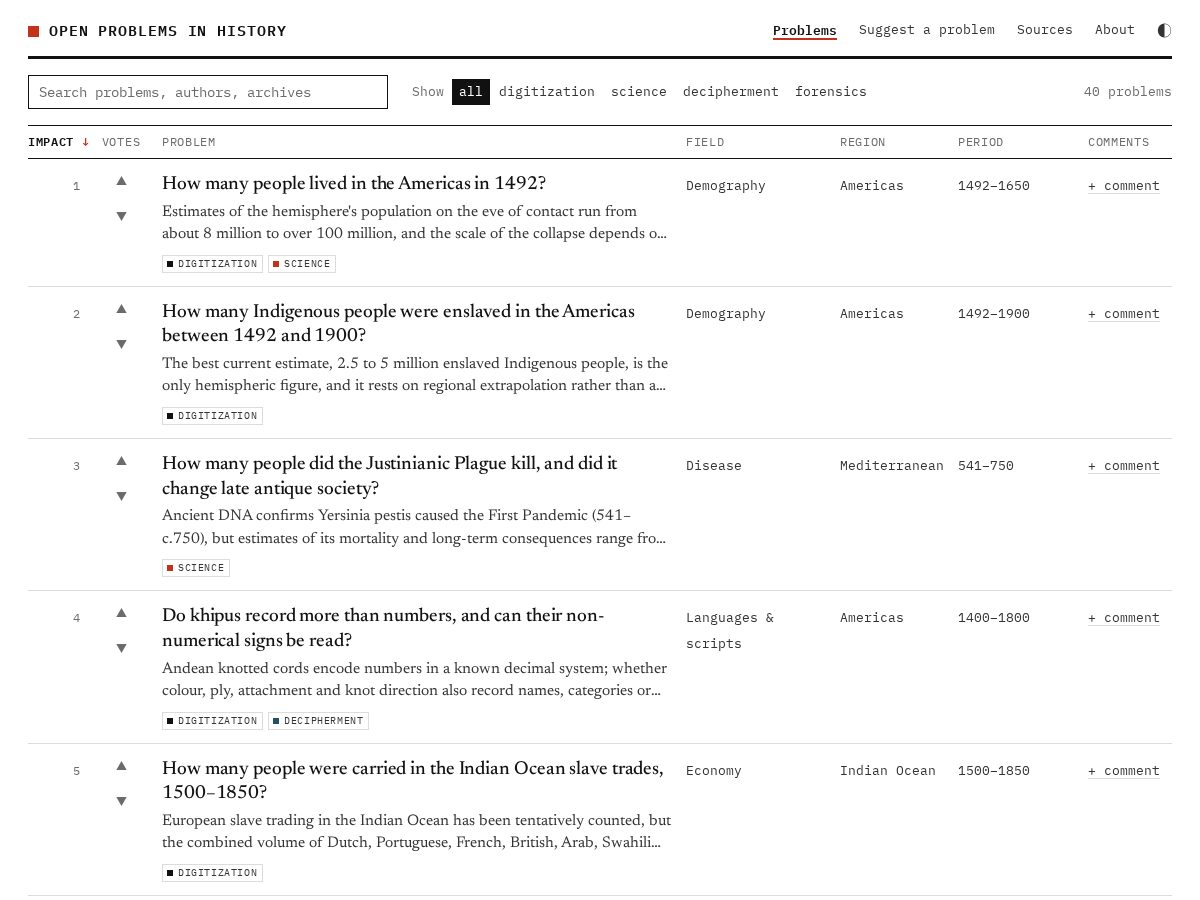This screenshot has width=1200, height=900.
Task: Click Digitization tag on Indian Ocean problem
Action: (212, 873)
